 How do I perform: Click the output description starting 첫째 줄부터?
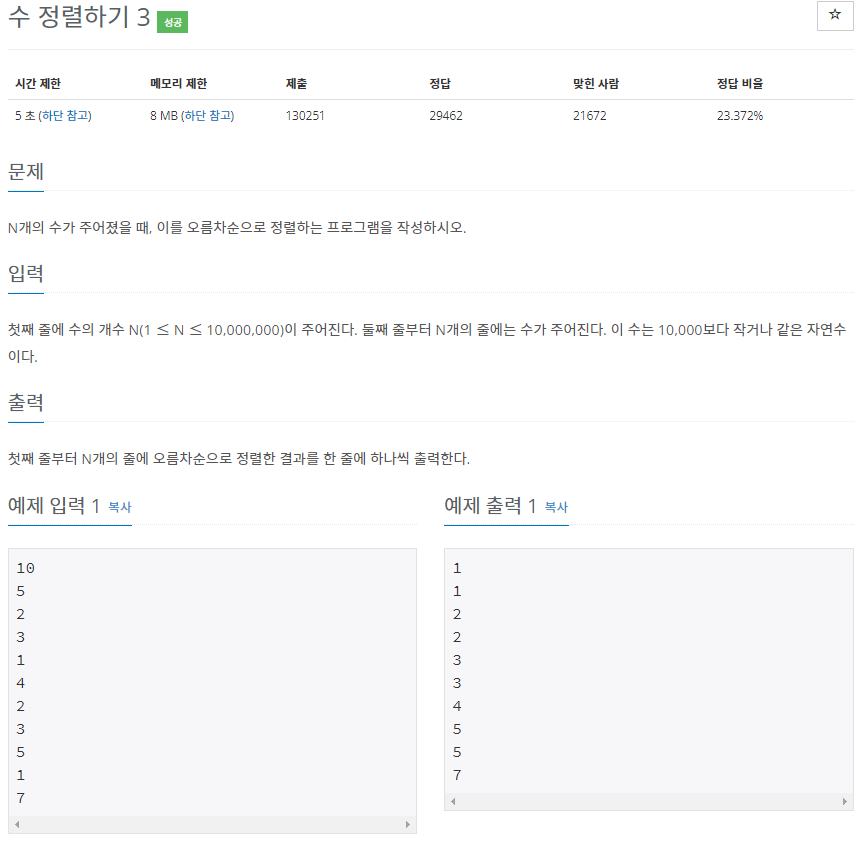coord(239,458)
